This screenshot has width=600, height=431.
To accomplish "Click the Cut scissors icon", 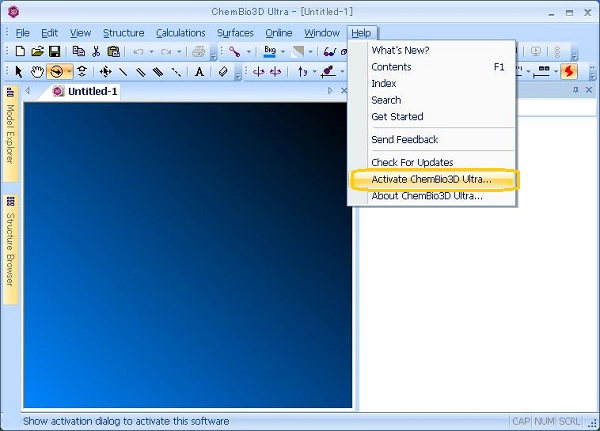I will click(96, 51).
